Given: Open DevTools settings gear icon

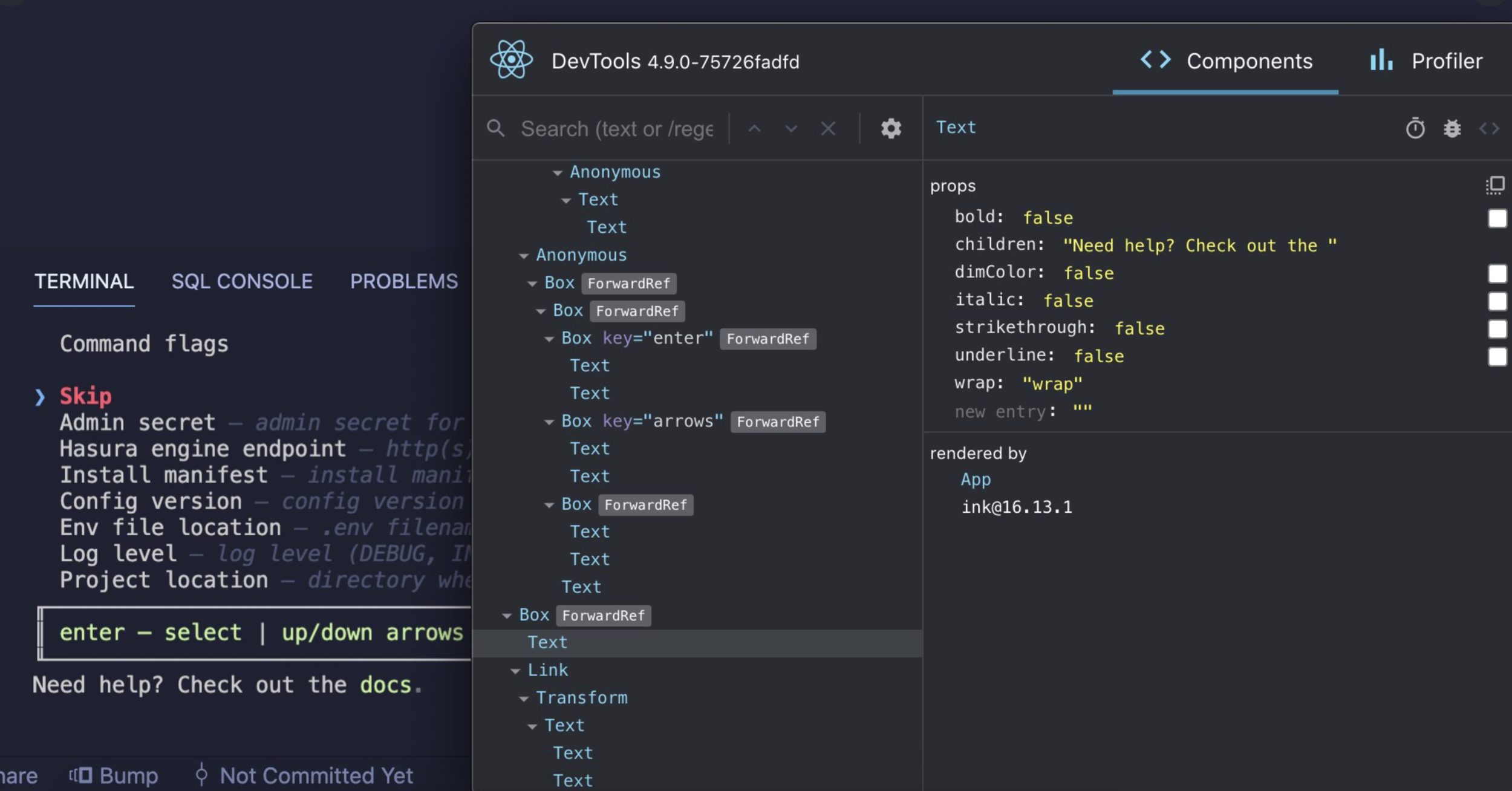Looking at the screenshot, I should (891, 128).
